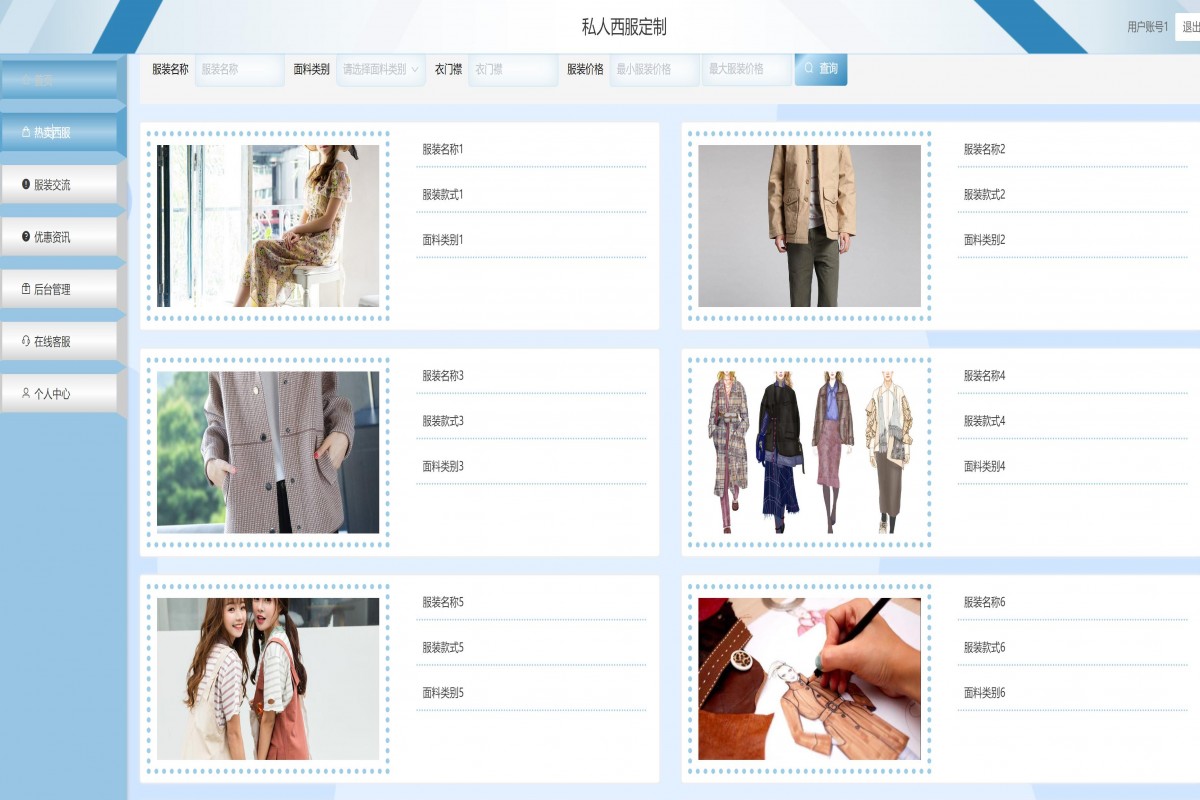Open the 面料类别 dropdown selector
1200x800 pixels.
click(x=381, y=69)
